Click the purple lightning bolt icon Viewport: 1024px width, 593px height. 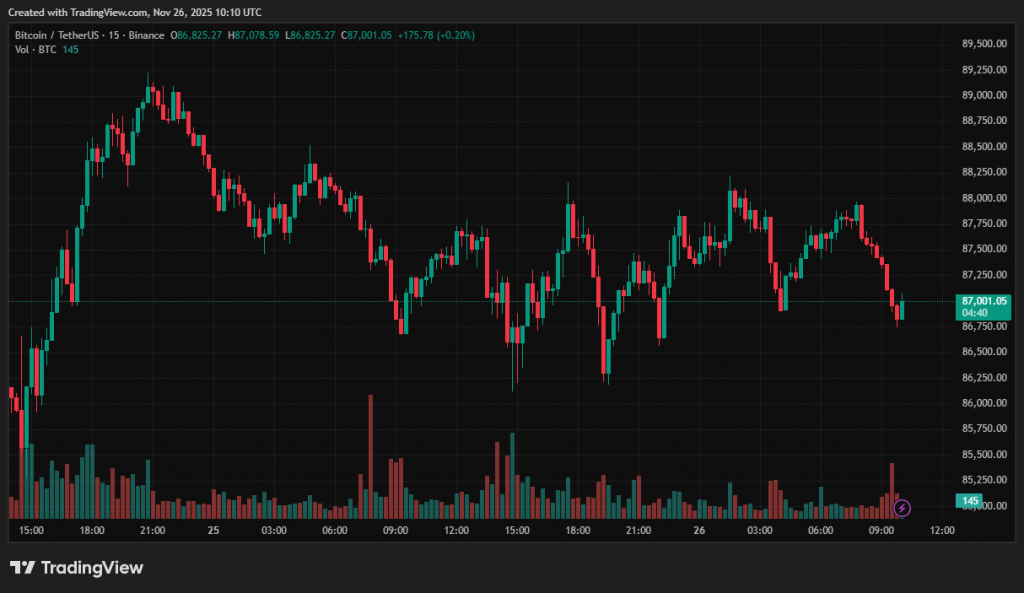click(x=902, y=508)
